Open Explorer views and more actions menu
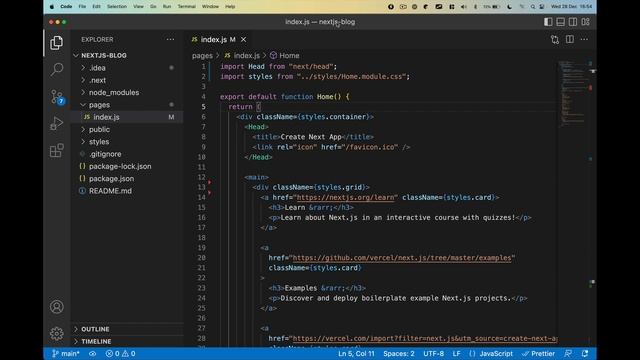Screen dimensions: 640x360 tap(170, 40)
